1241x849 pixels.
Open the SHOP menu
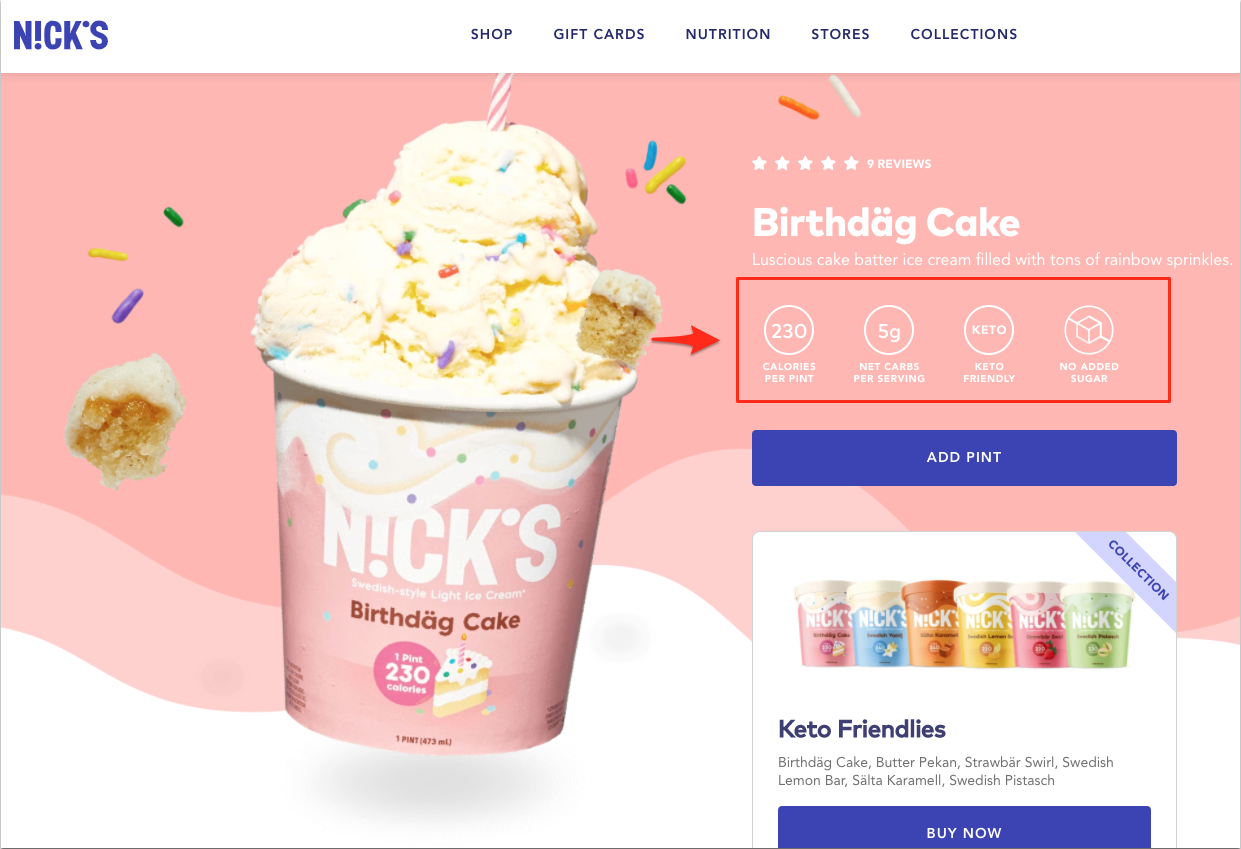(x=492, y=34)
